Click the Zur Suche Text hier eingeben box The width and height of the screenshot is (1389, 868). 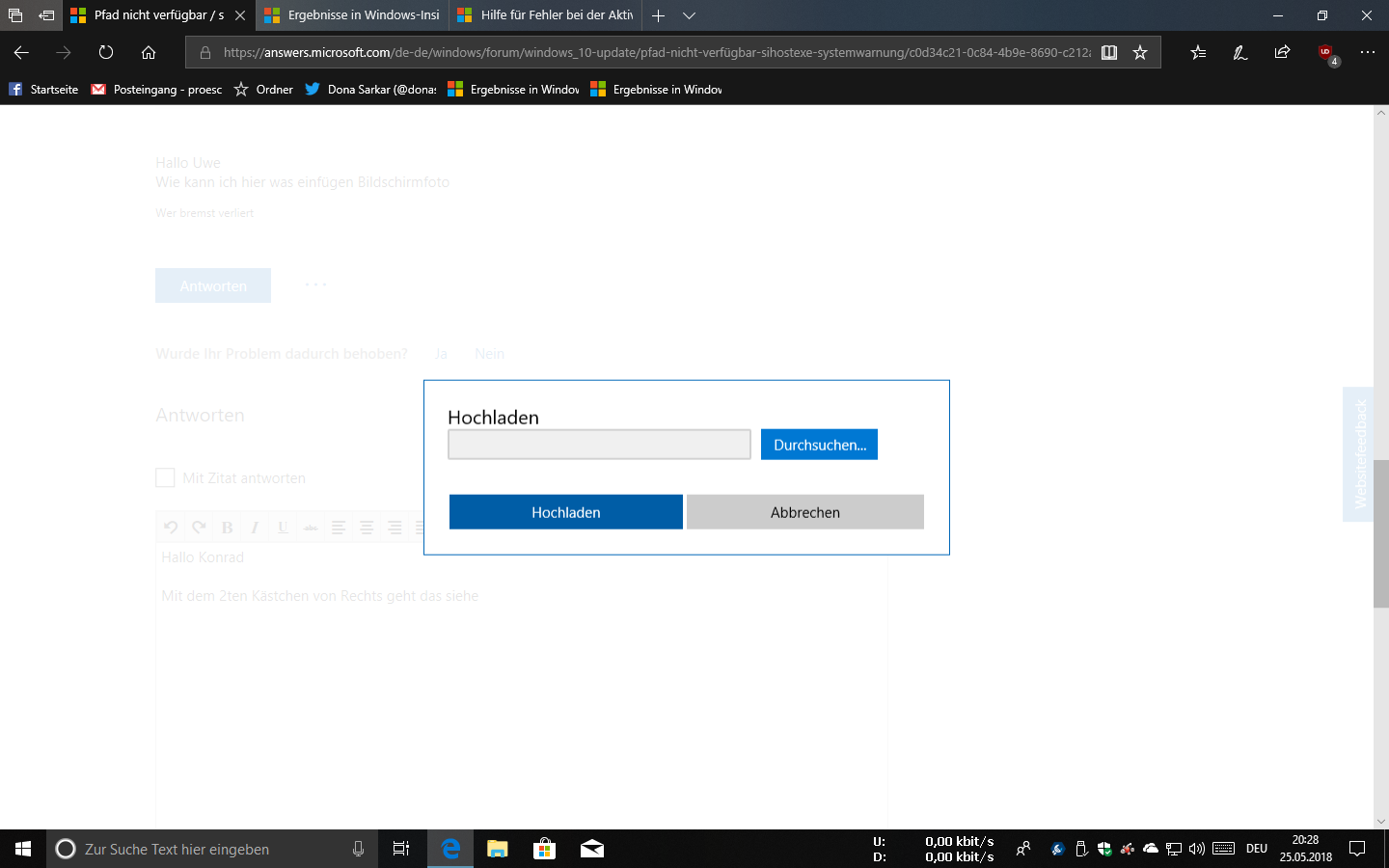point(211,849)
